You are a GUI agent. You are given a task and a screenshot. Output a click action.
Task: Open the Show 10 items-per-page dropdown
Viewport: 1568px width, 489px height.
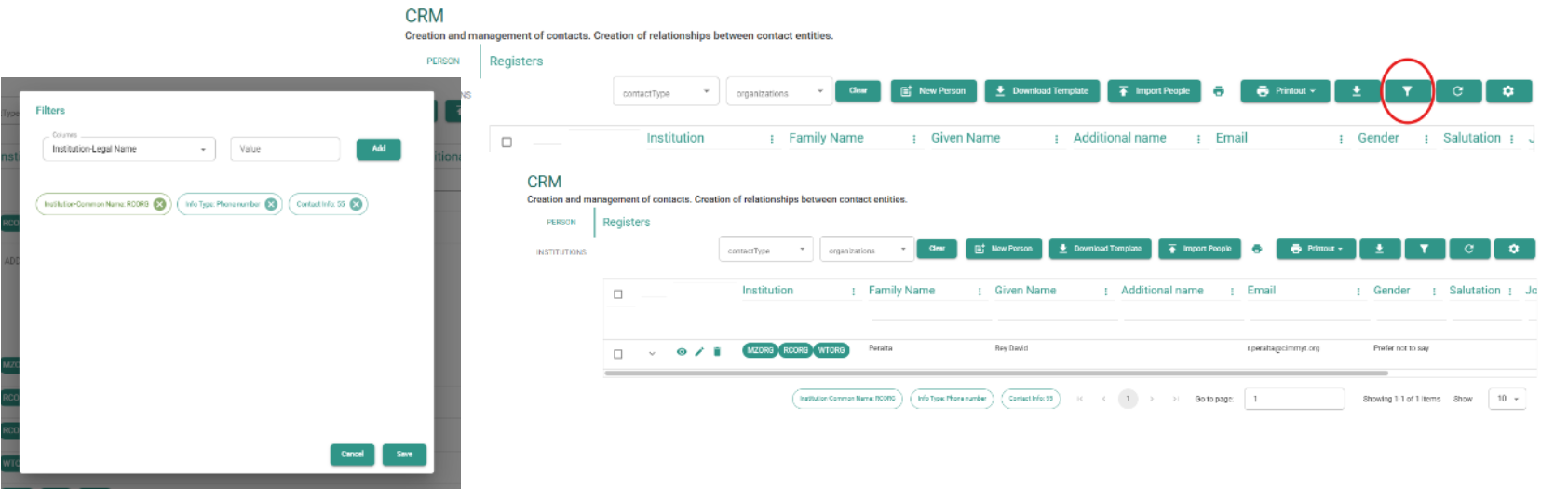pos(1507,399)
